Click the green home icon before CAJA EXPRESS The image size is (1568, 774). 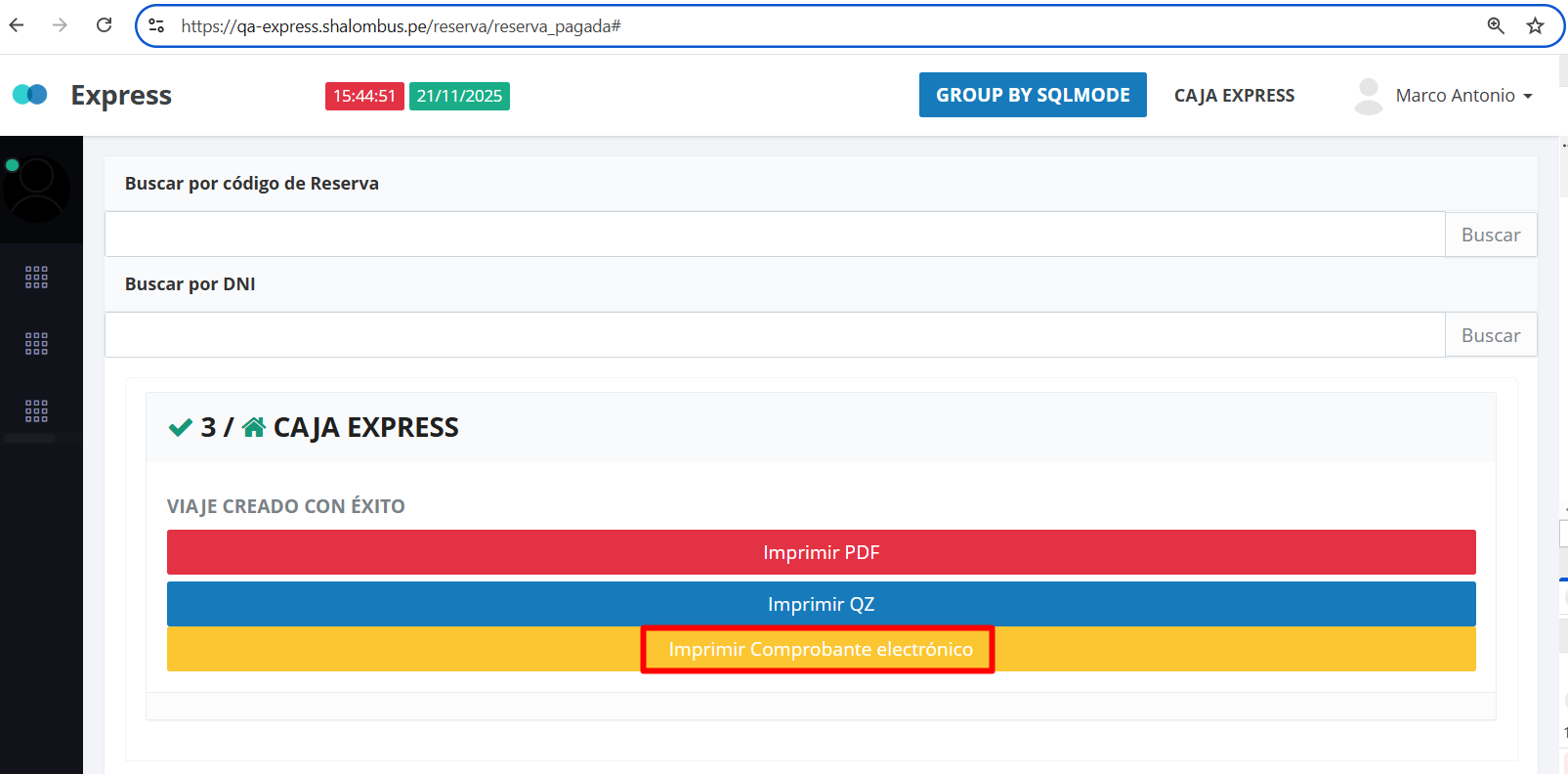(x=254, y=427)
